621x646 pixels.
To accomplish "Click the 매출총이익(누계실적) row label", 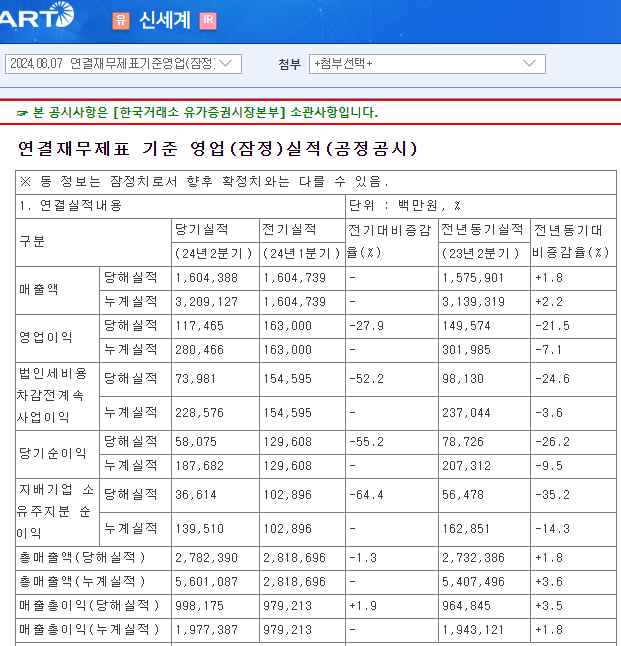I will pyautogui.click(x=89, y=630).
